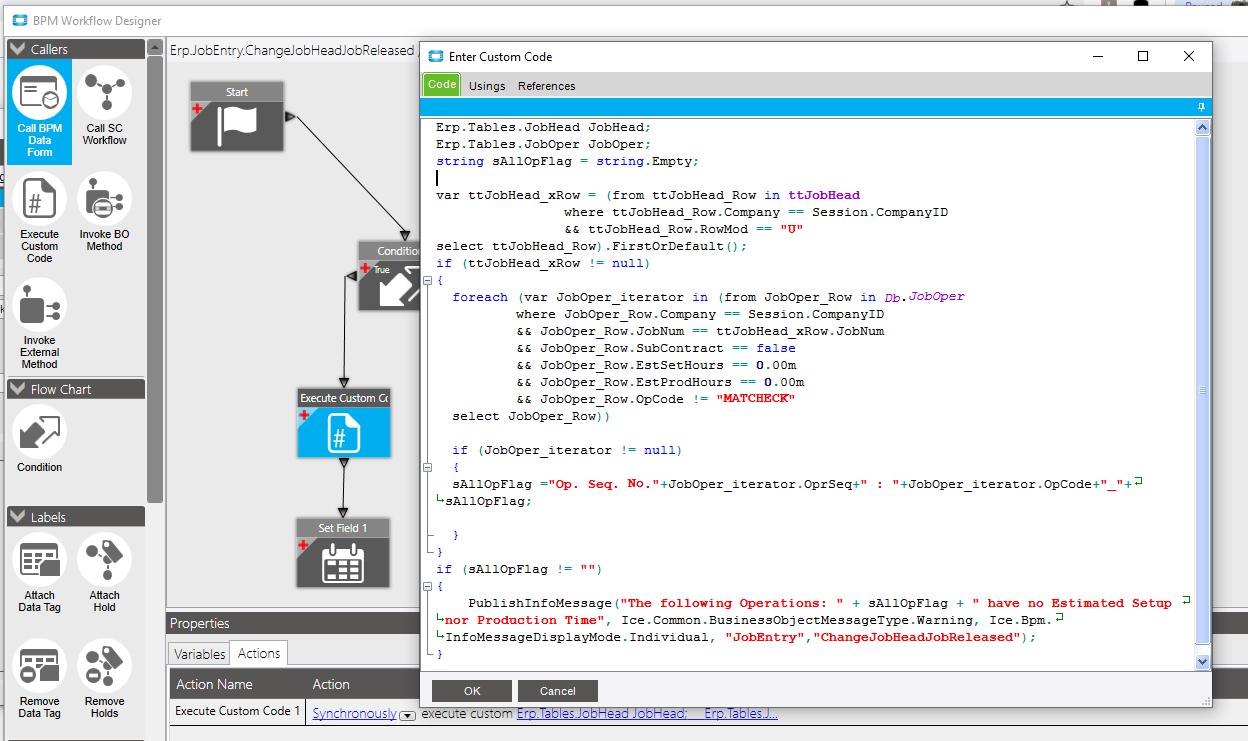Pick the Execute Custom Code caller
Screen dimensions: 1248x741
39,200
